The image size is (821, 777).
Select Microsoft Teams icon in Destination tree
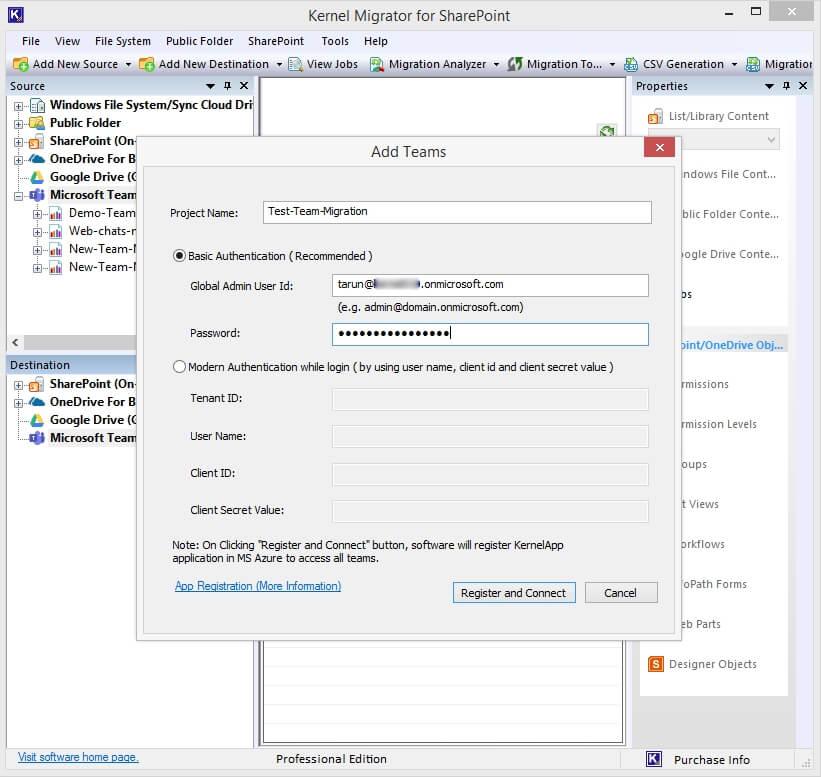pyautogui.click(x=37, y=438)
